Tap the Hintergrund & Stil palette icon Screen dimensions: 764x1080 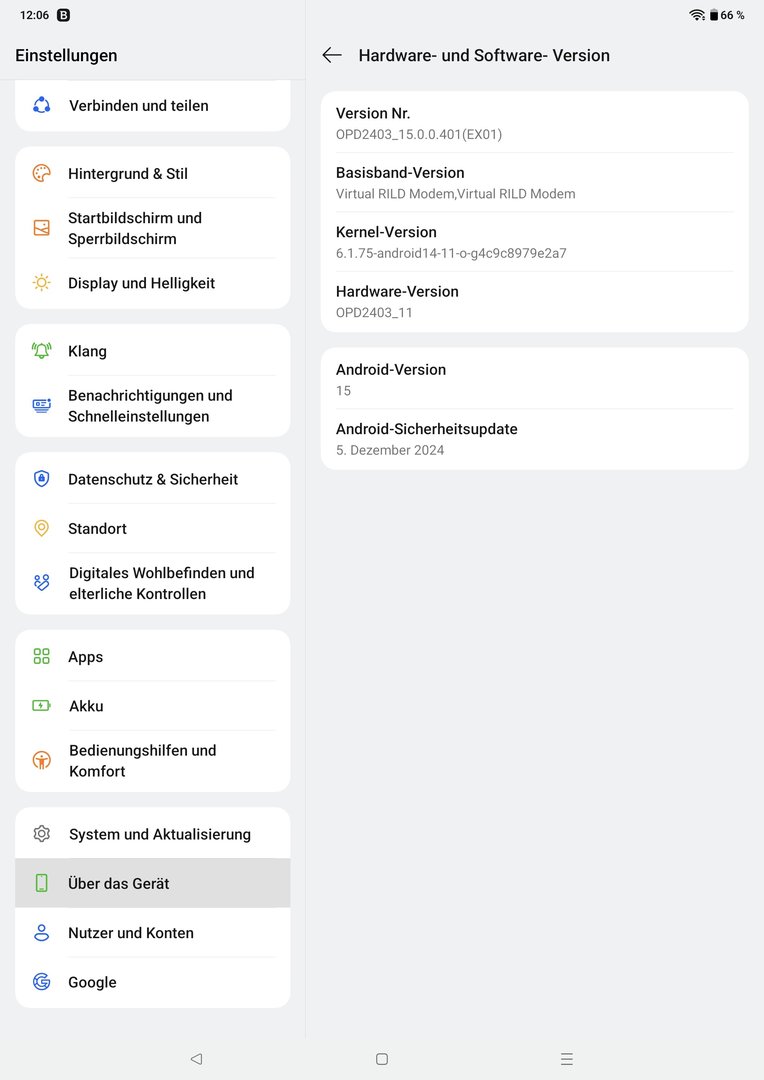[x=41, y=174]
